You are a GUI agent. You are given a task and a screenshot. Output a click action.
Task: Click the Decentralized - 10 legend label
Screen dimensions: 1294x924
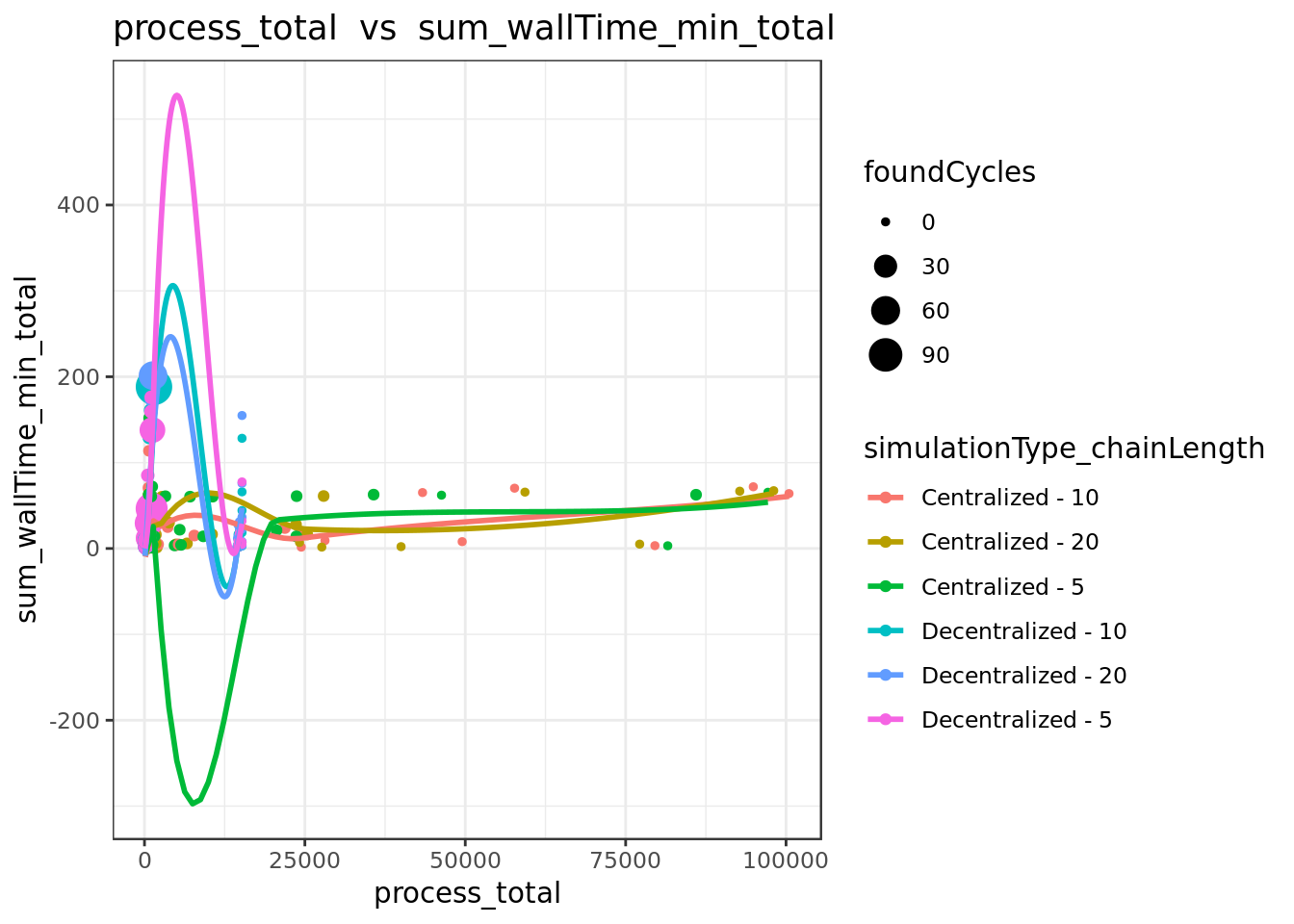(1024, 631)
